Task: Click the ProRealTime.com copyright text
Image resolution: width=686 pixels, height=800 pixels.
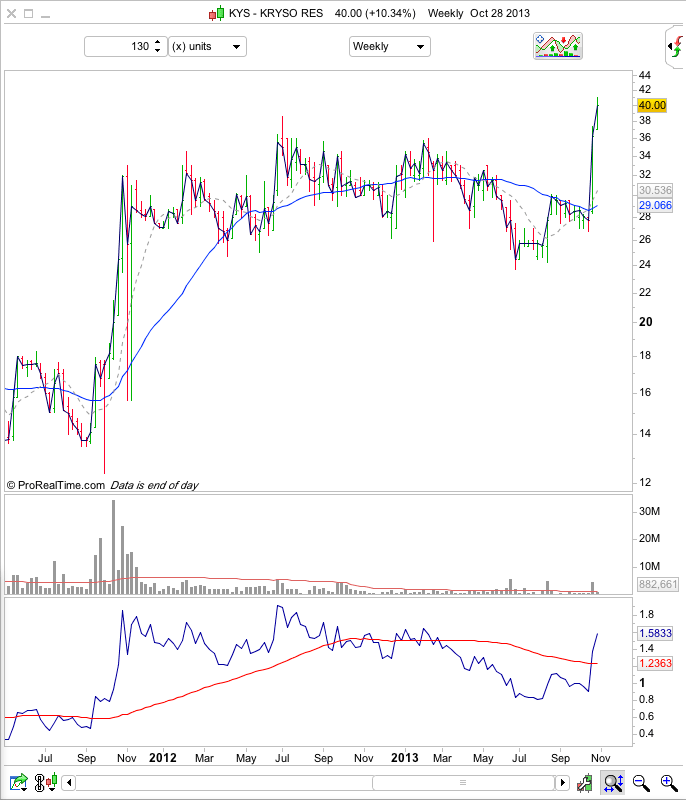Action: 56,485
